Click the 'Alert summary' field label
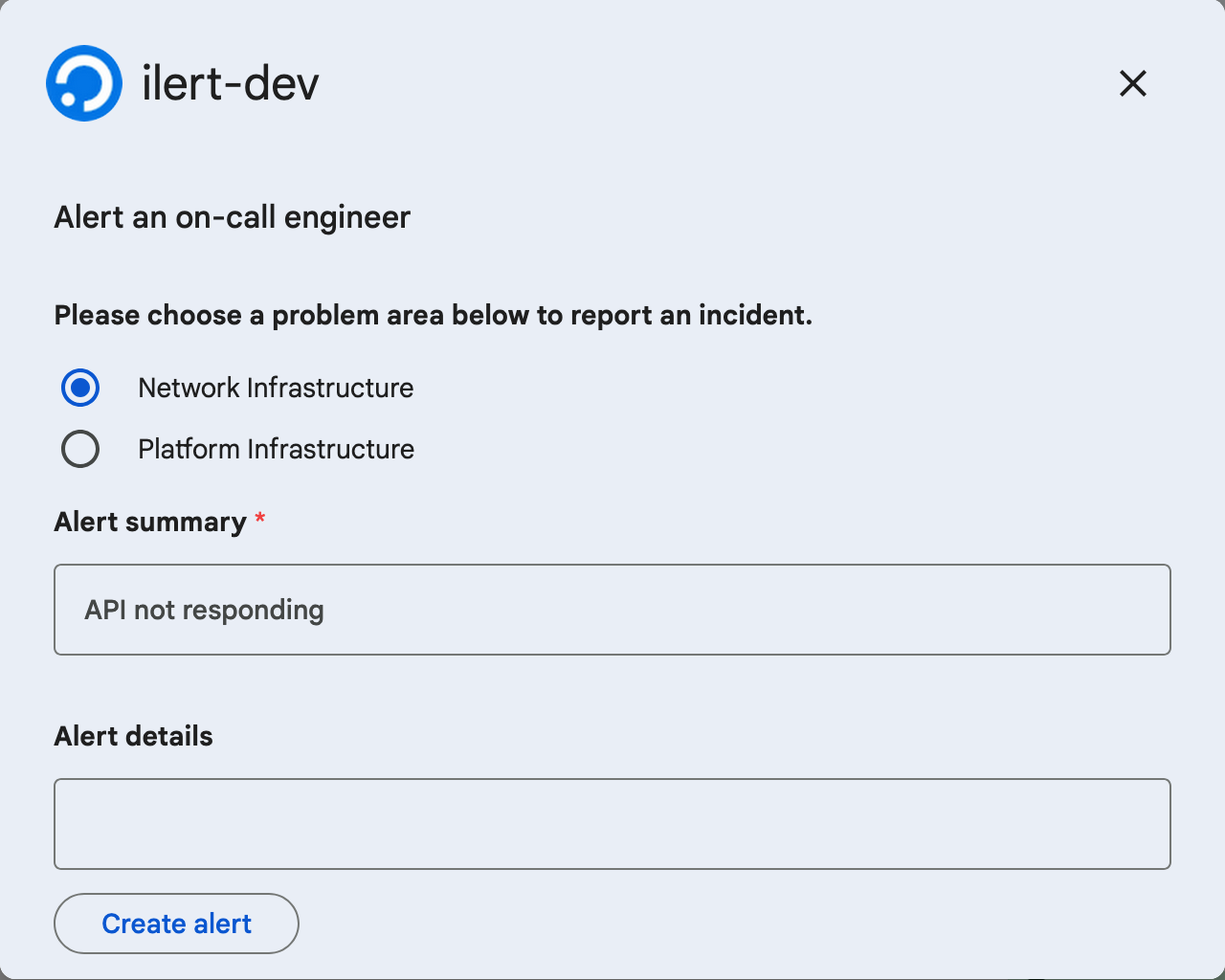 pyautogui.click(x=150, y=522)
